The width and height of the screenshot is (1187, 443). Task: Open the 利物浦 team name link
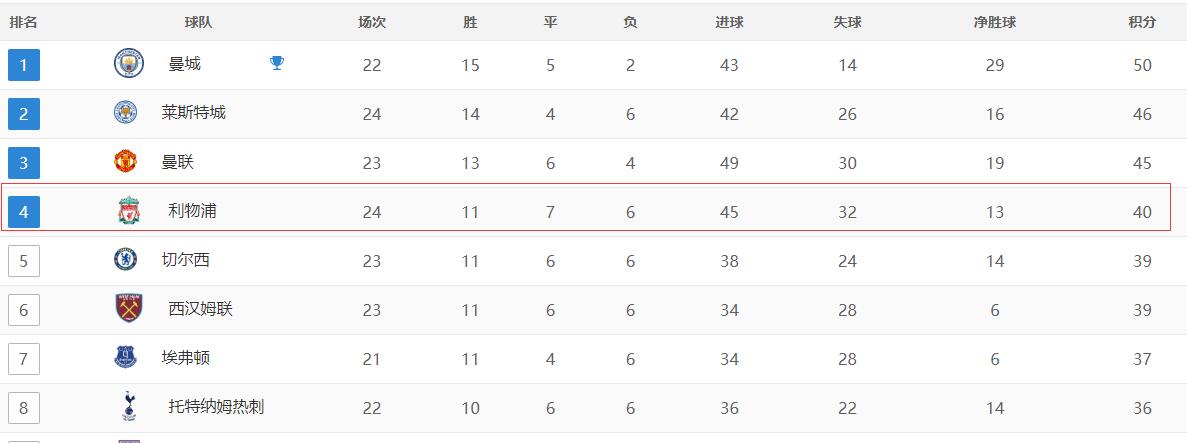[x=192, y=211]
